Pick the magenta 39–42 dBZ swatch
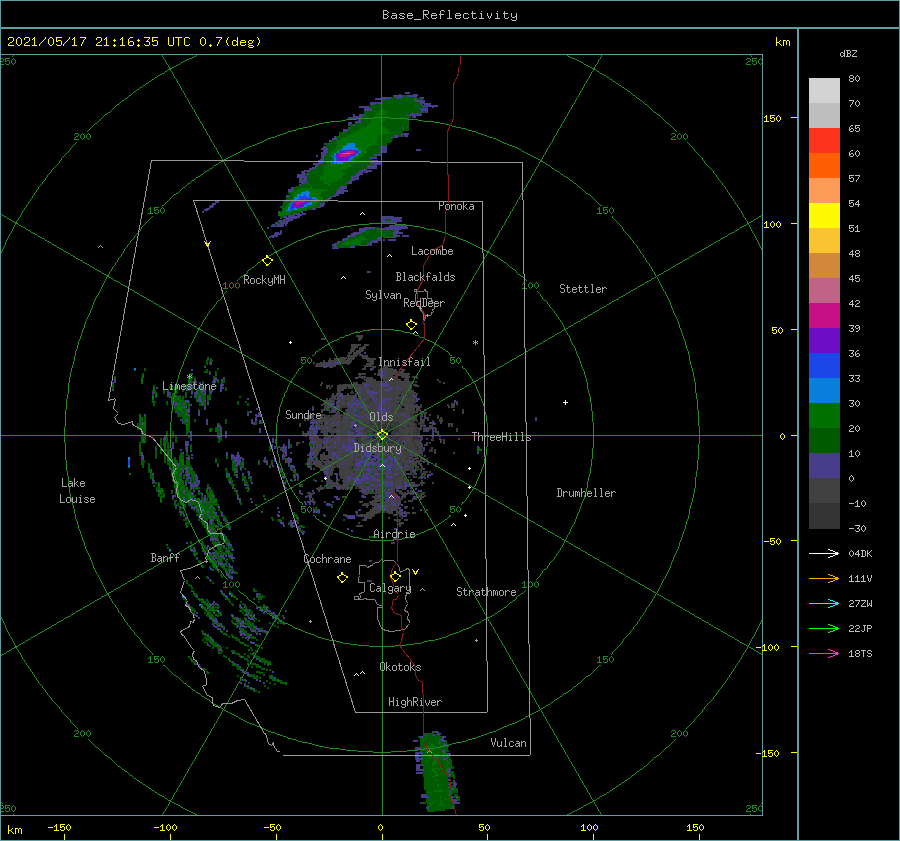The width and height of the screenshot is (900, 841). [824, 316]
